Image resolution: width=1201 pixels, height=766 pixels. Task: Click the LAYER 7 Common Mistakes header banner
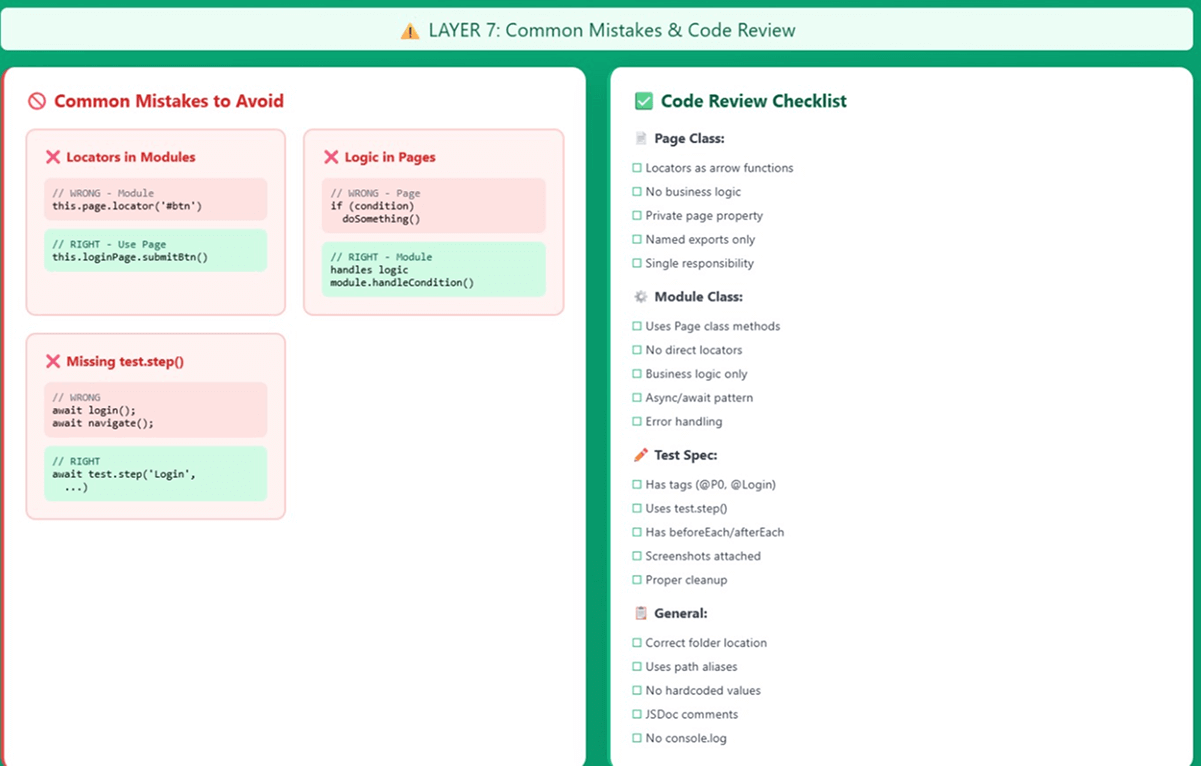coord(599,30)
